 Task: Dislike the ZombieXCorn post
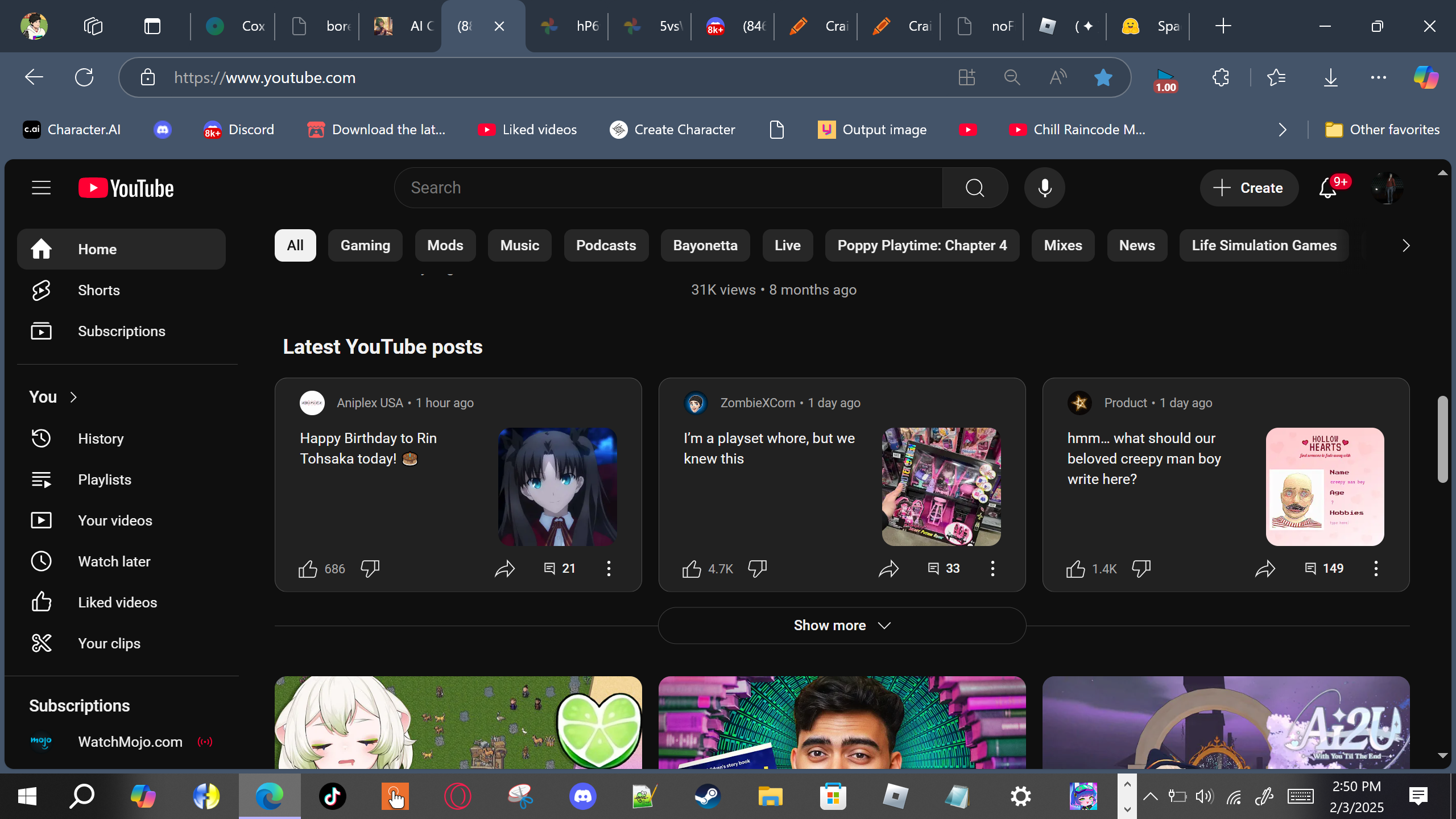[758, 568]
